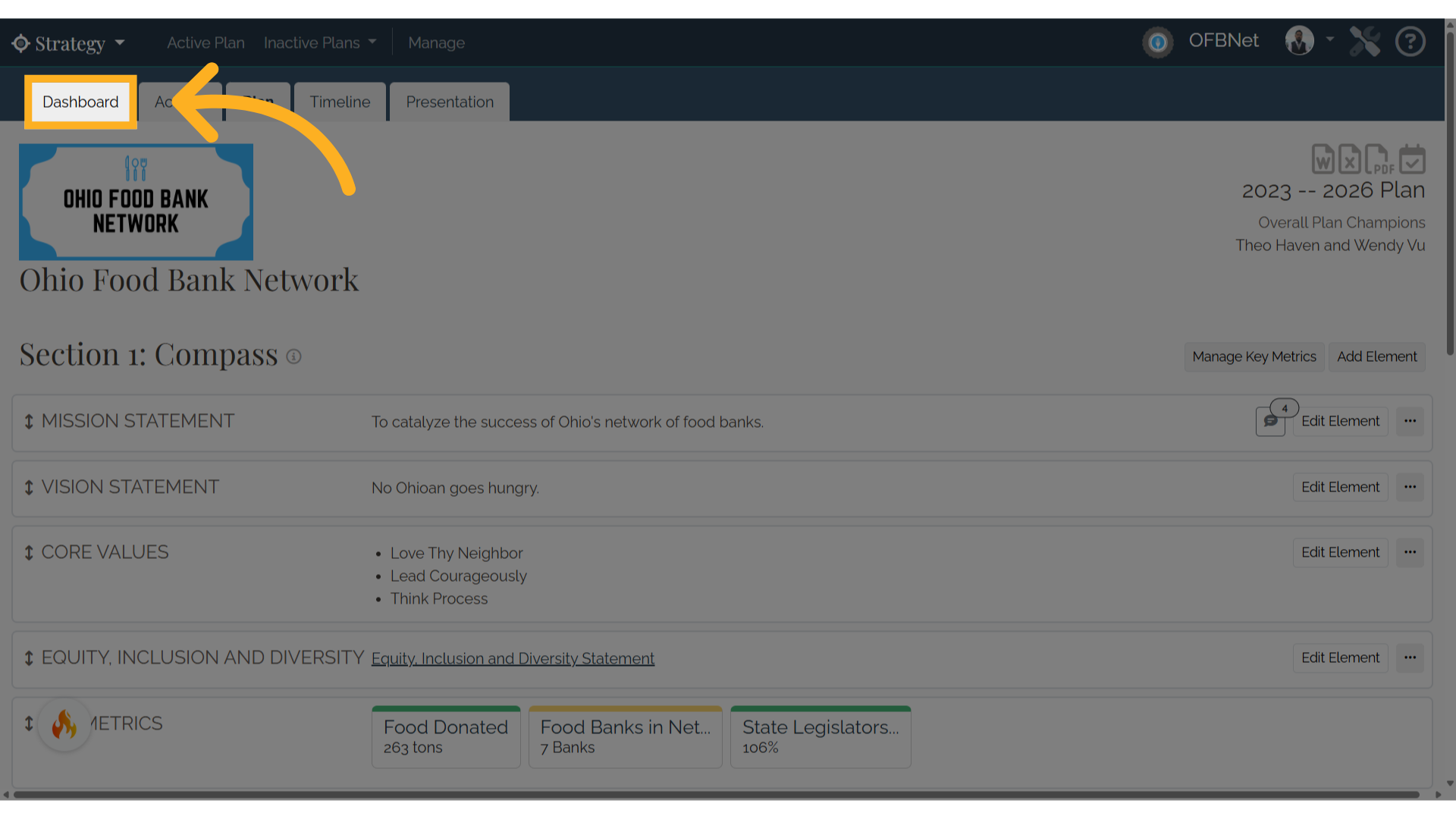Screen dimensions: 1456x819
Task: Open the user profile avatar
Action: 1299,41
